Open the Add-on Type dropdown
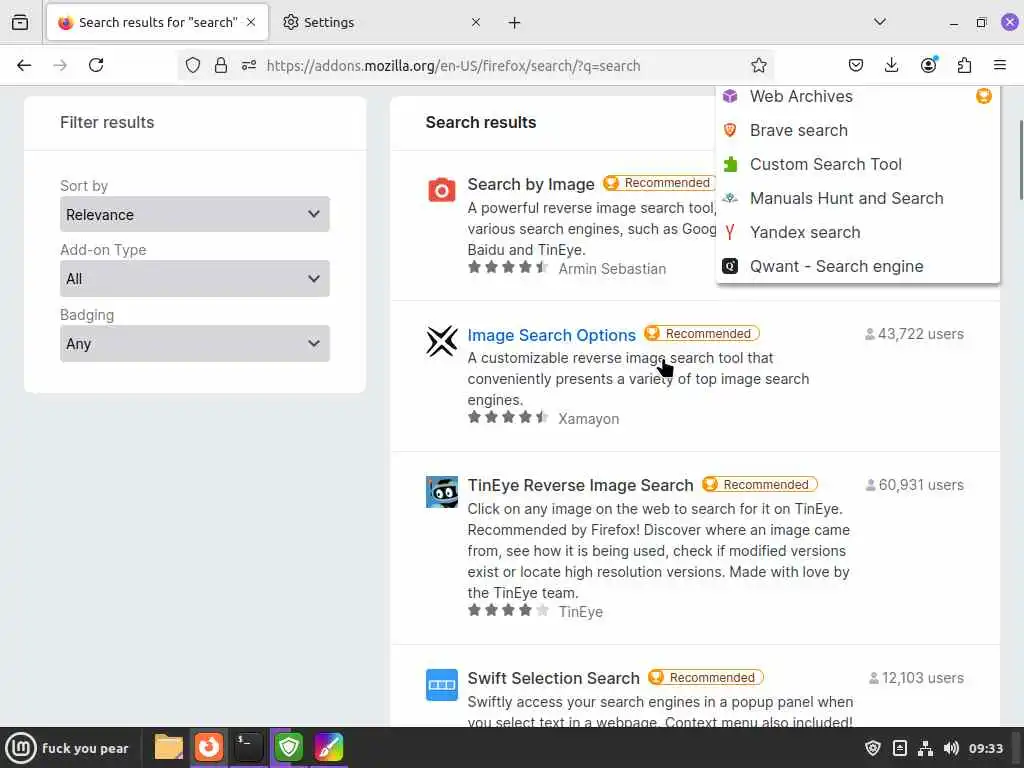Viewport: 1024px width, 768px height. 195,279
